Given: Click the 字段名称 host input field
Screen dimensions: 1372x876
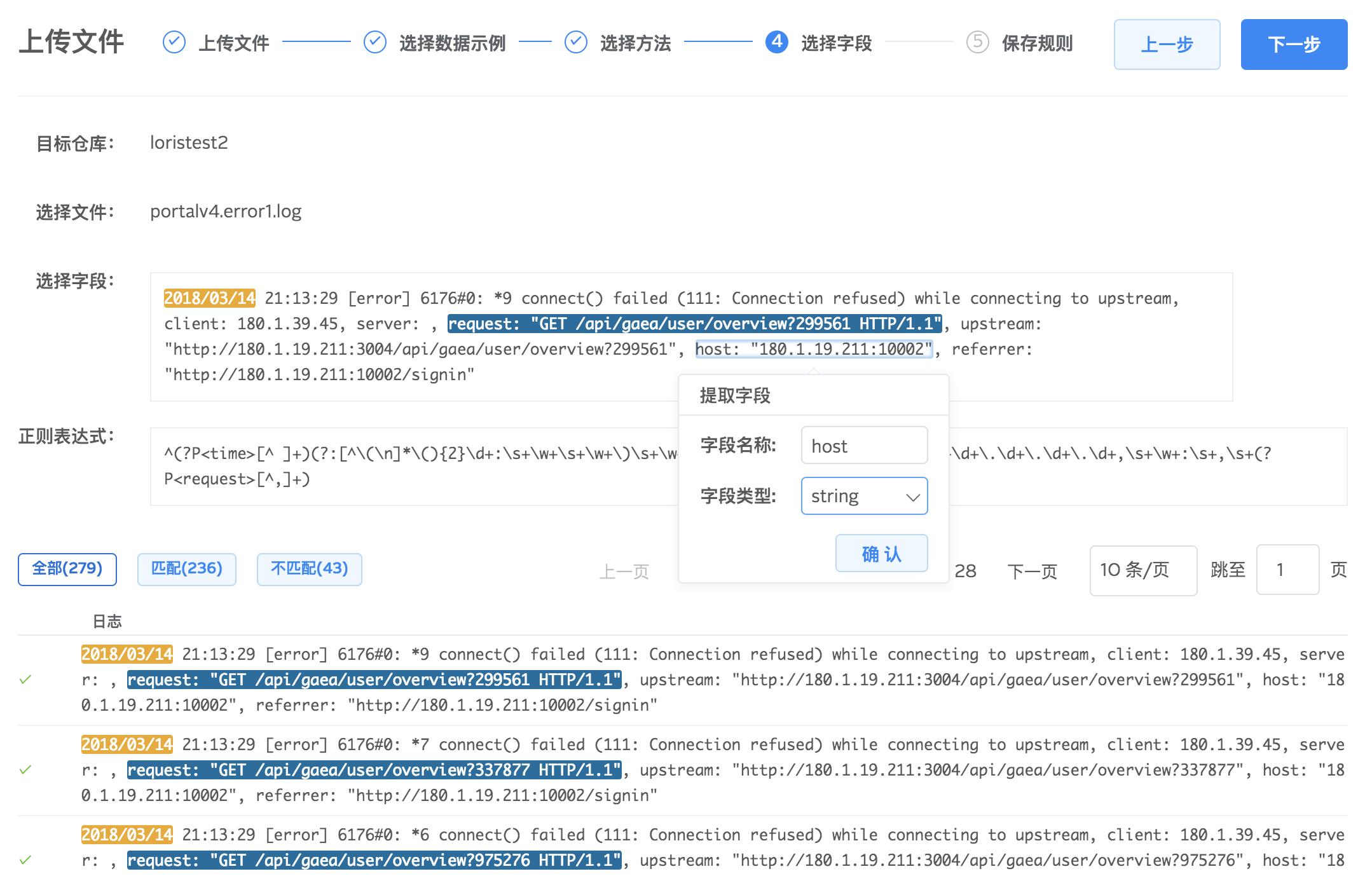Looking at the screenshot, I should pyautogui.click(x=863, y=446).
